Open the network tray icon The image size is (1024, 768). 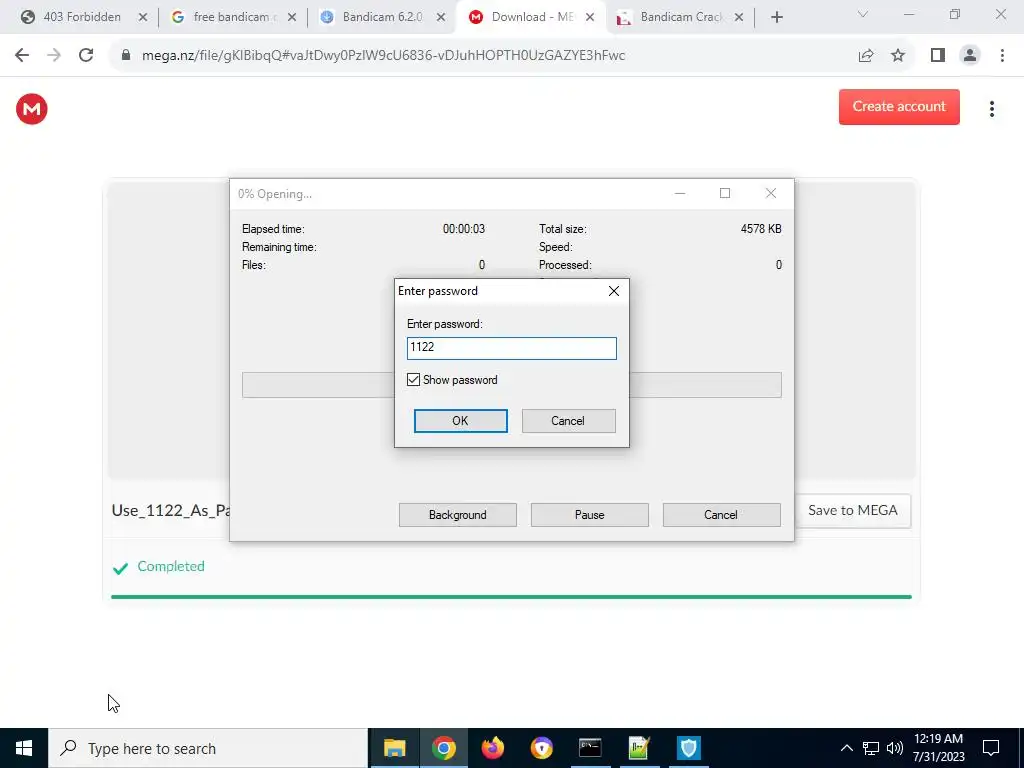pyautogui.click(x=871, y=748)
